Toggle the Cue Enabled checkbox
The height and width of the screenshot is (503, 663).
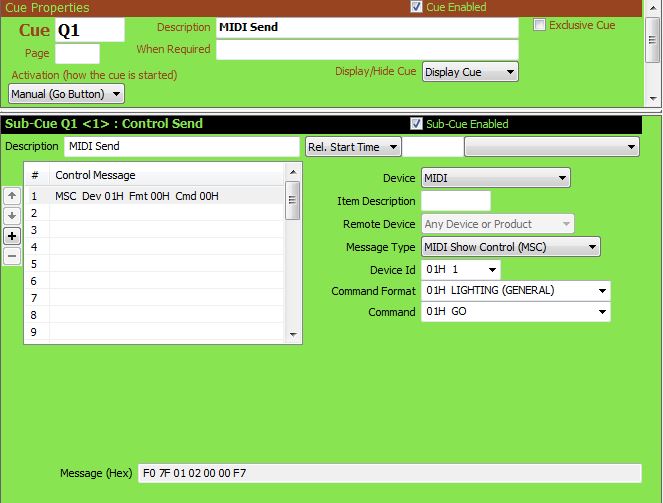(416, 7)
